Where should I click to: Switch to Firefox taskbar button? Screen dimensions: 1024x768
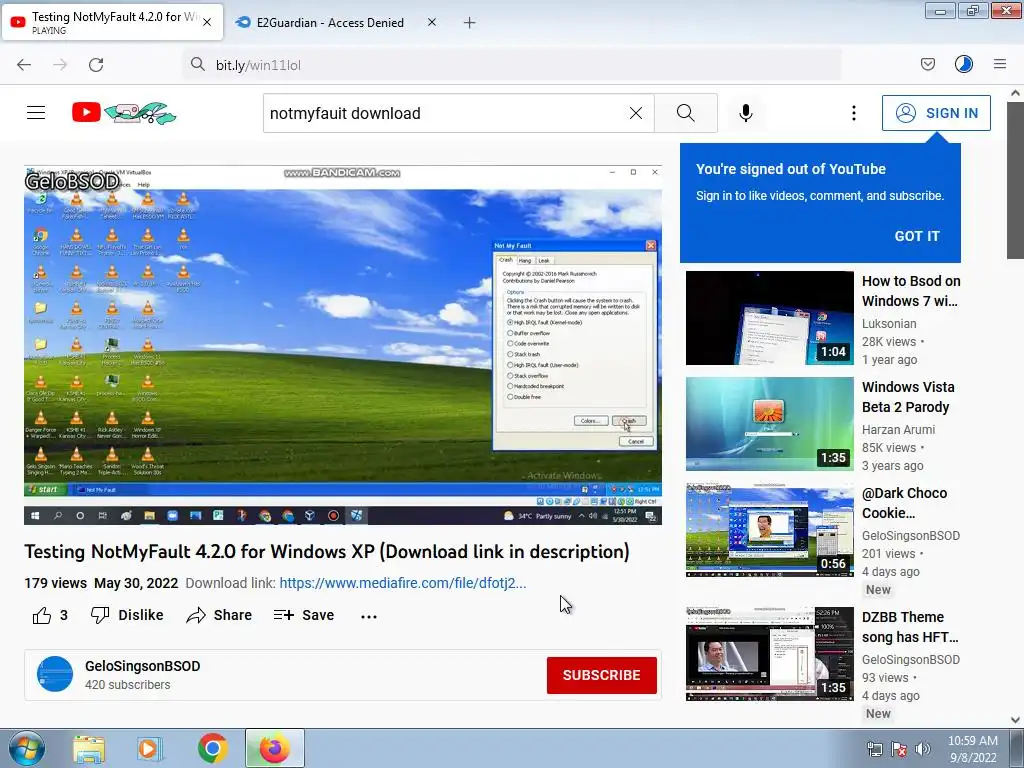click(275, 748)
